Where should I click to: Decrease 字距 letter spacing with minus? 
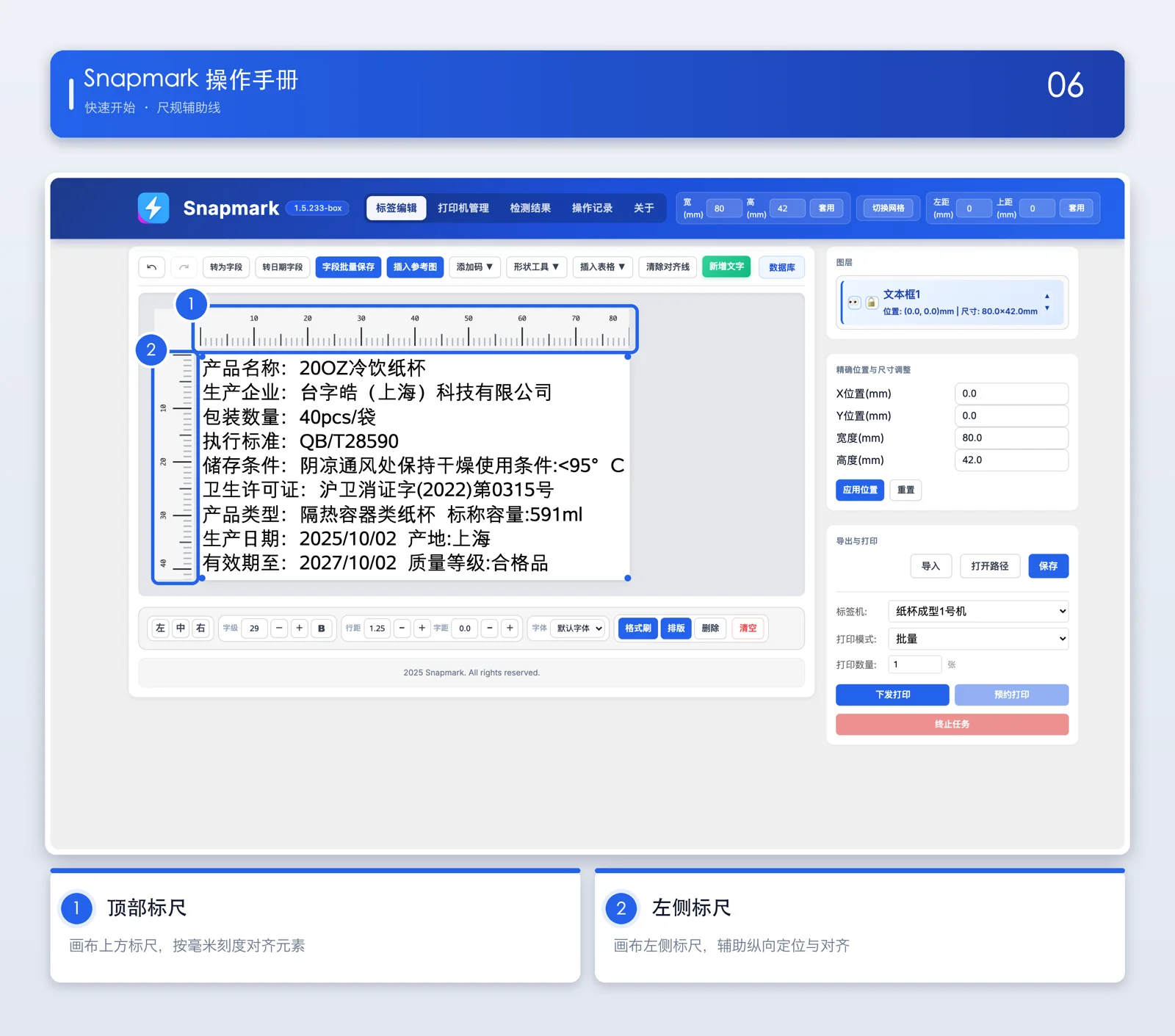pyautogui.click(x=490, y=629)
